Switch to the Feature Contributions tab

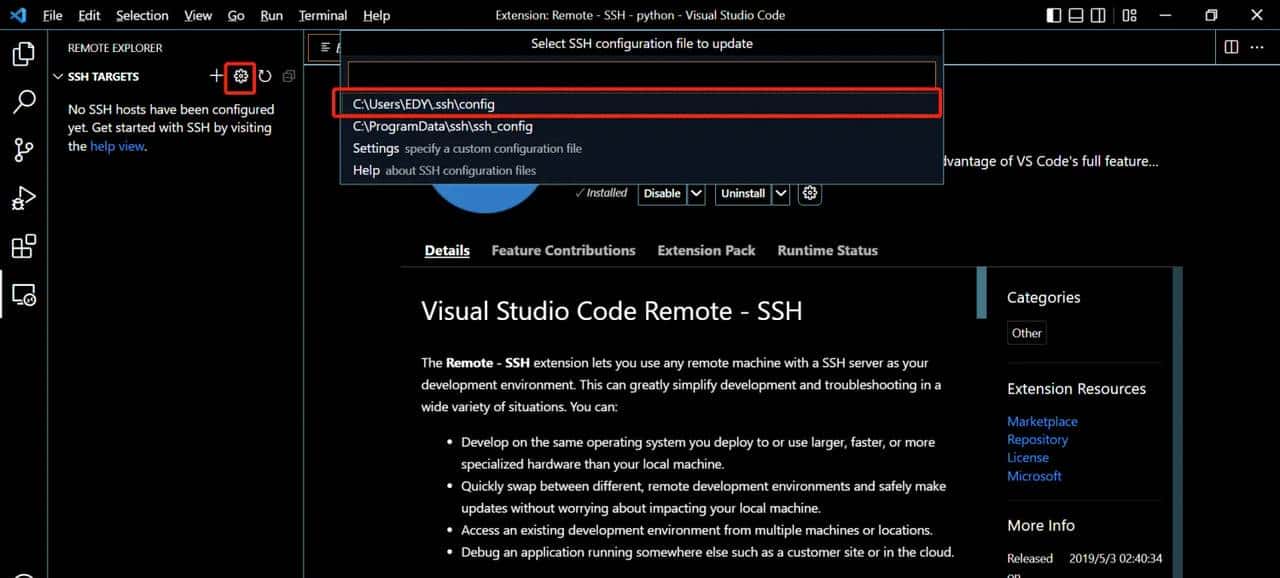(562, 250)
